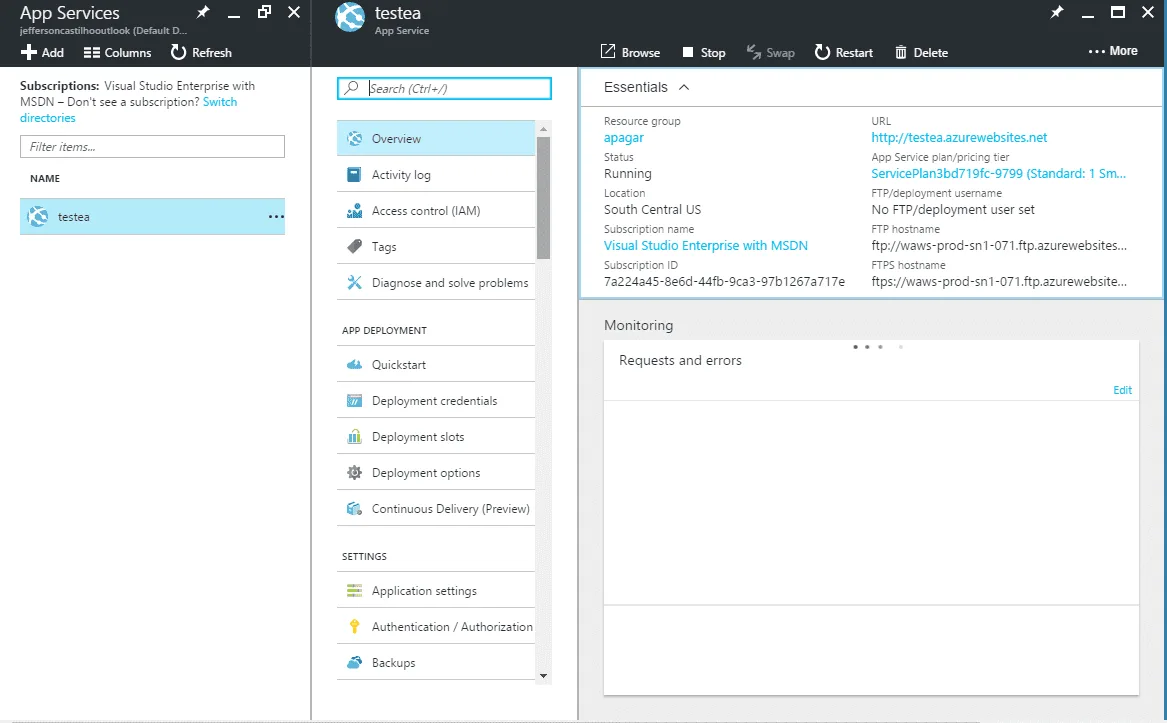The height and width of the screenshot is (723, 1167).
Task: Click the Quickstart cloud icon
Action: [354, 365]
